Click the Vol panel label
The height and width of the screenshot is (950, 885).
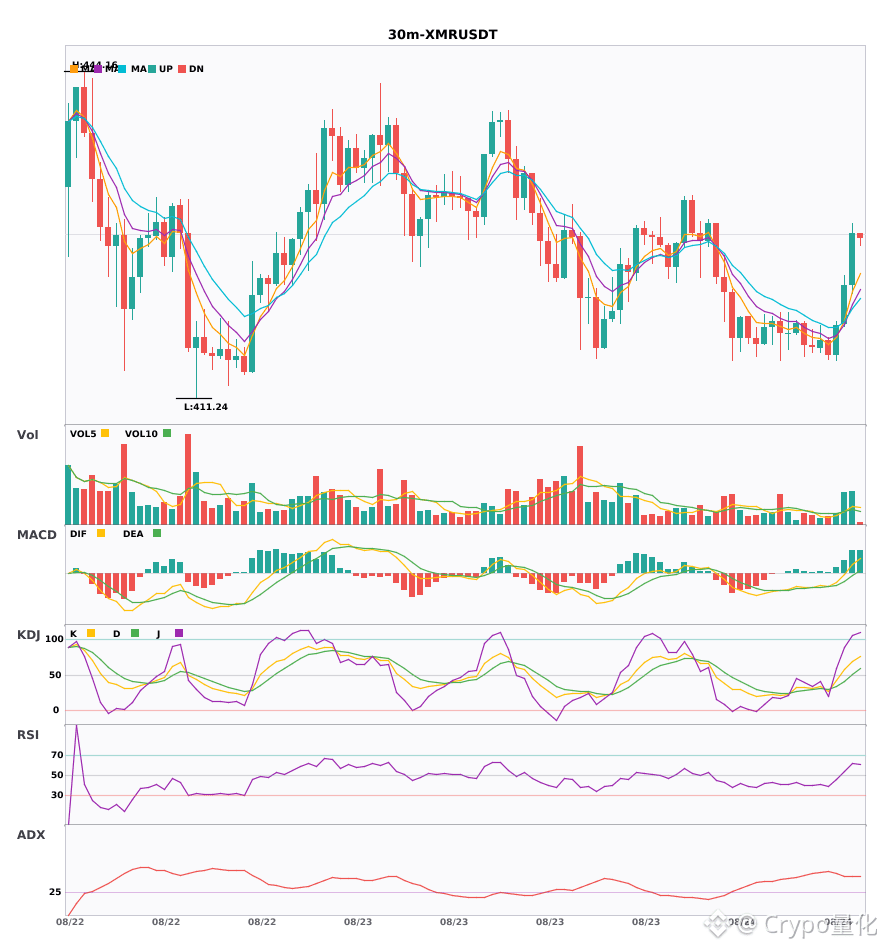pos(27,435)
